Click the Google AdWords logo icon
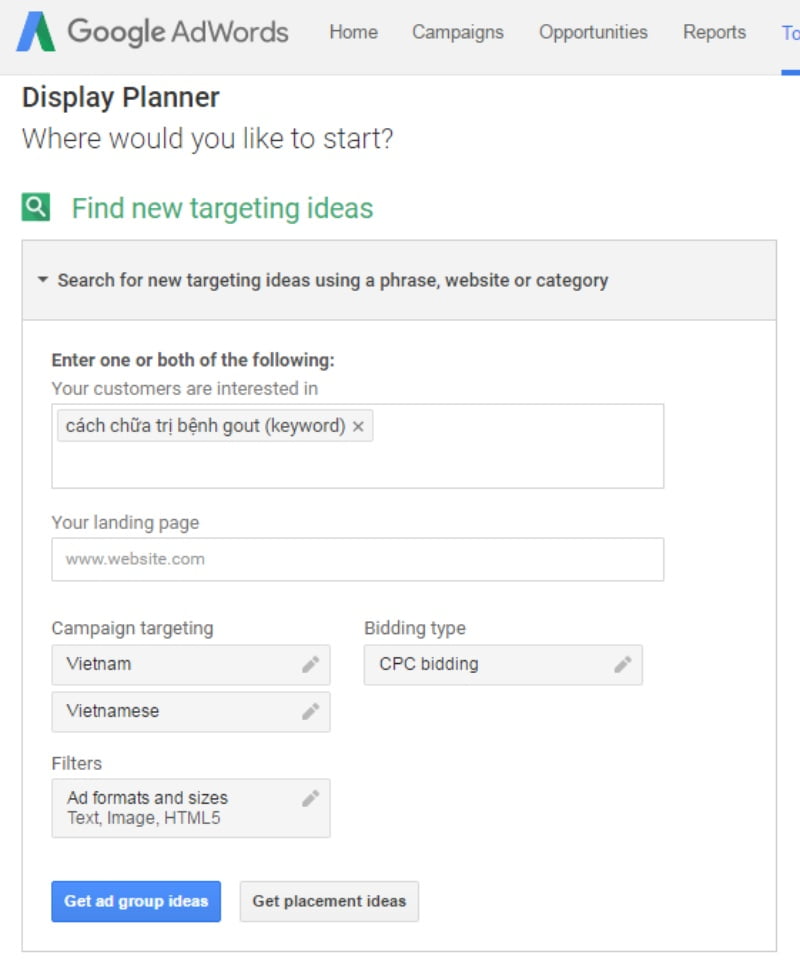The image size is (800, 965). (35, 32)
